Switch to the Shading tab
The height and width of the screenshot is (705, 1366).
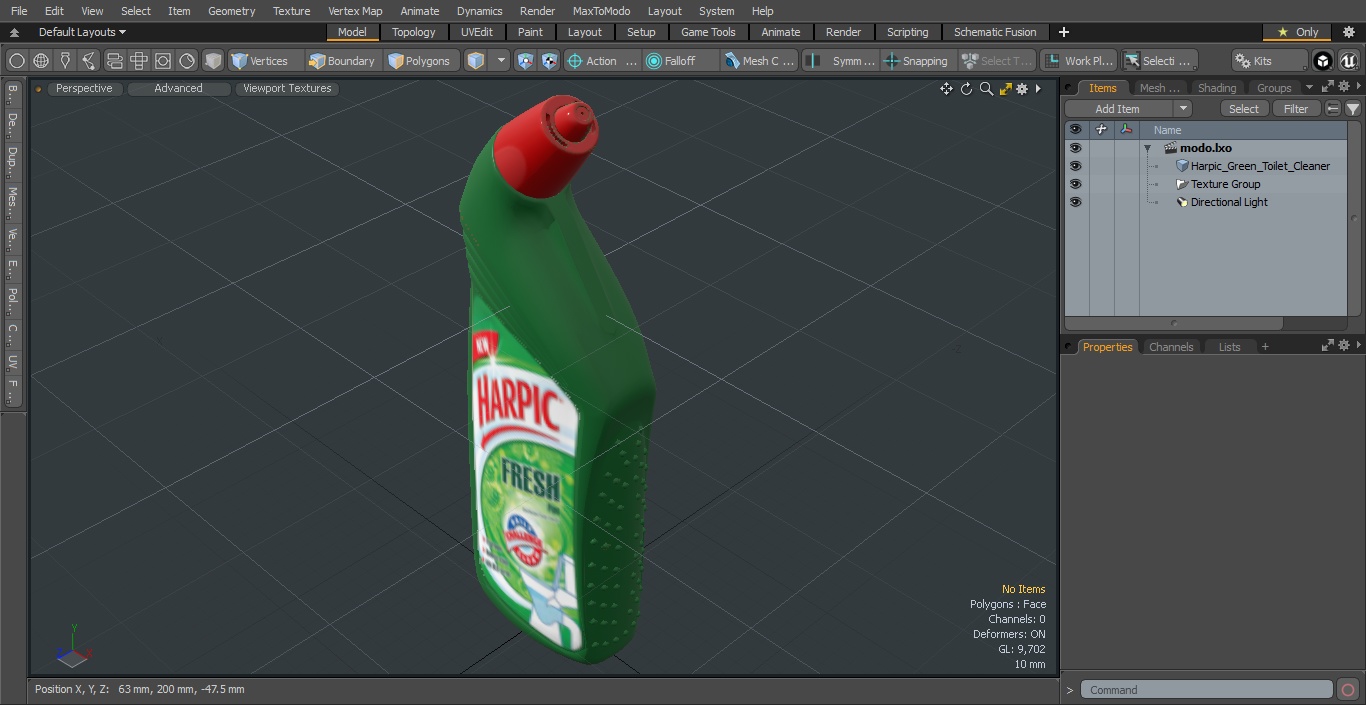1217,88
